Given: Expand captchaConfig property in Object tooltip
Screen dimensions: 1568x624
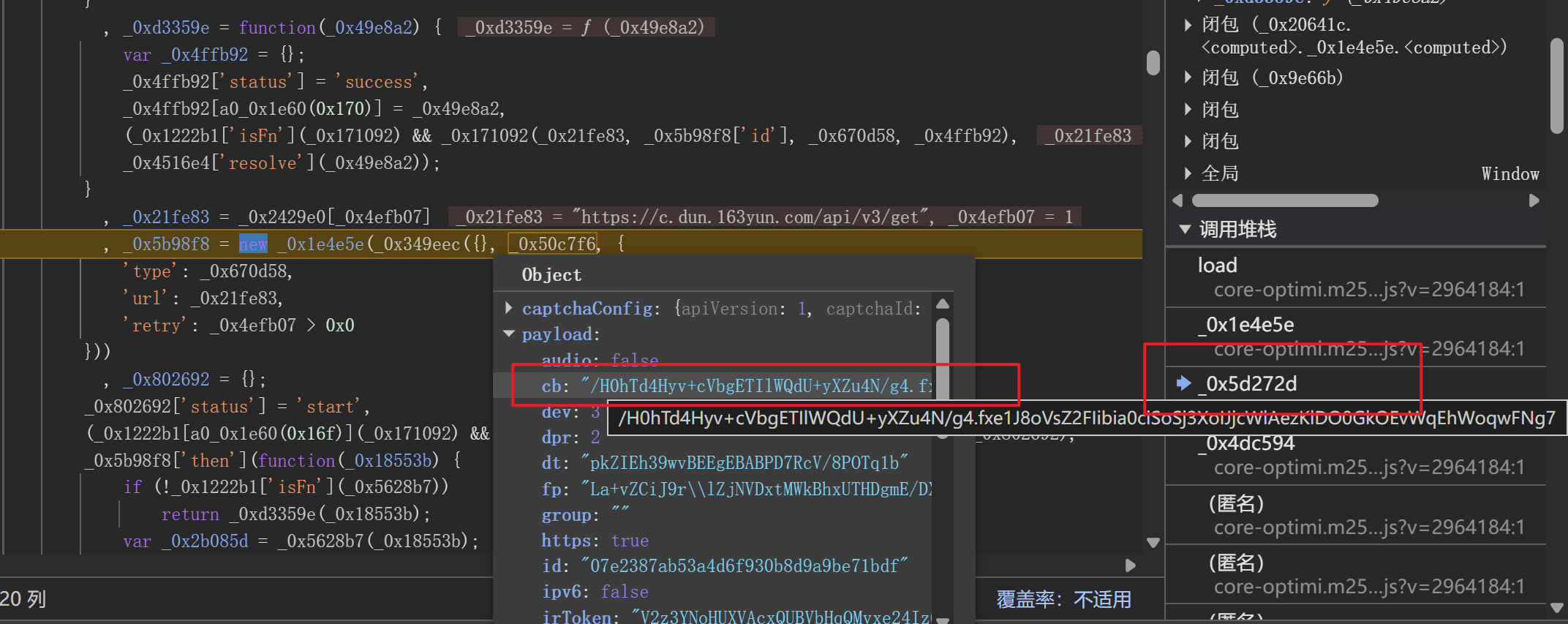Looking at the screenshot, I should (509, 309).
